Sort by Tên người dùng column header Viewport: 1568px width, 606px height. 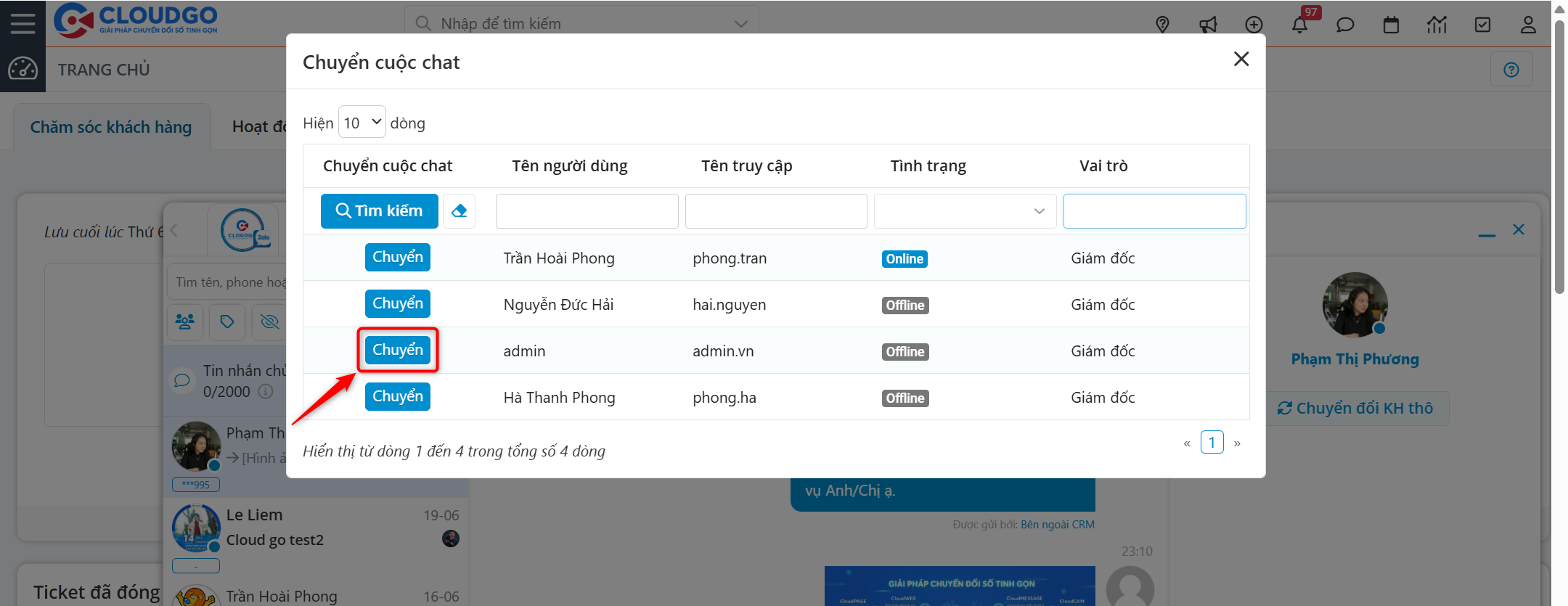[x=570, y=166]
